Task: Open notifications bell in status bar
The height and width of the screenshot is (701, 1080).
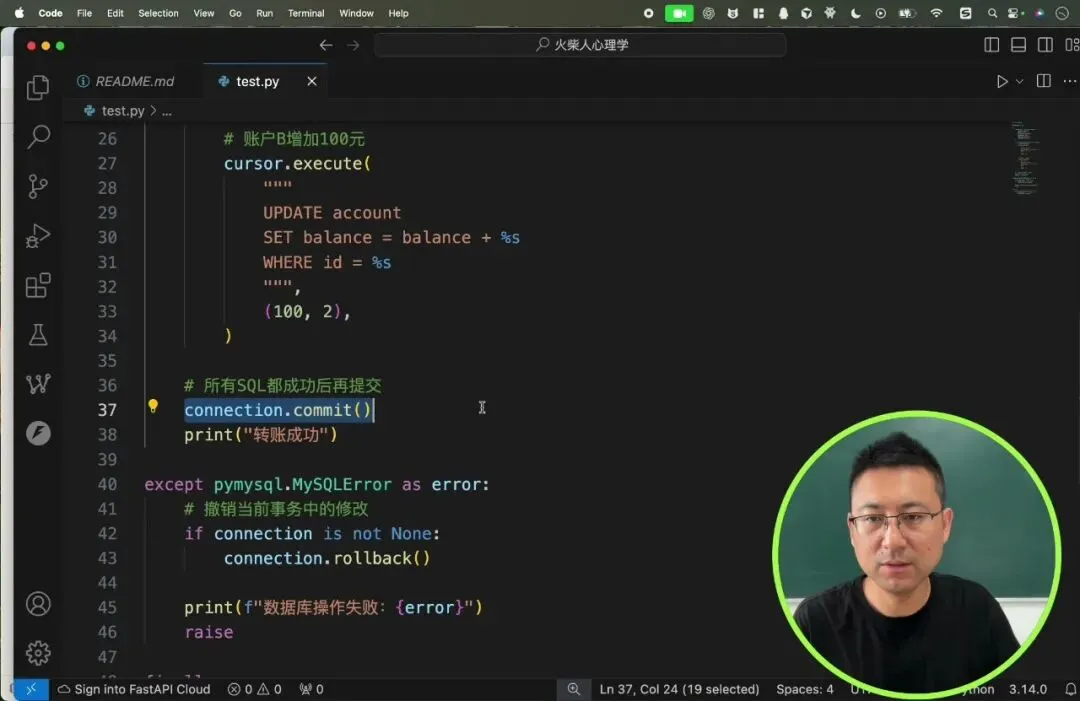Action: point(1070,689)
